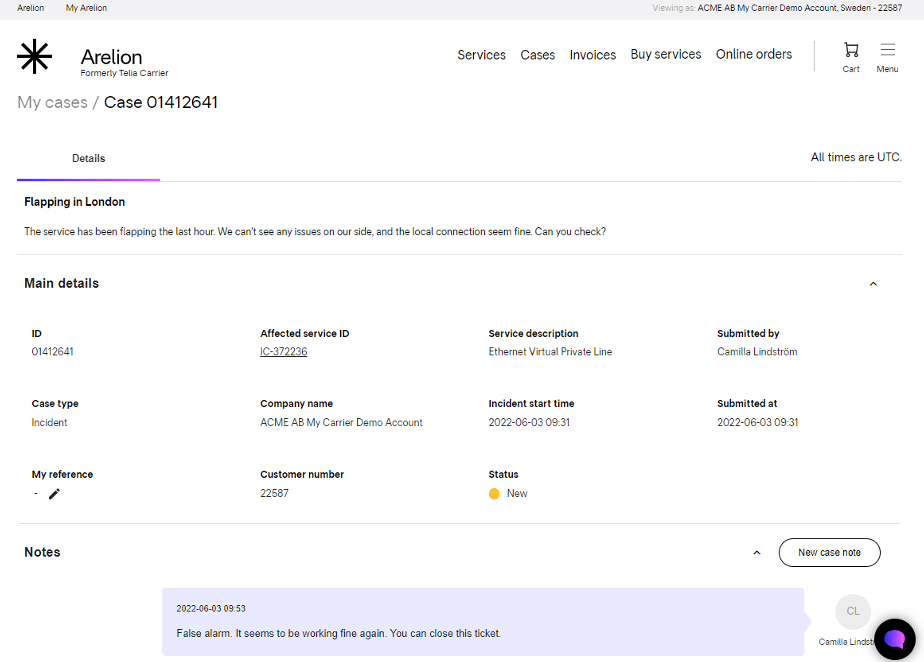Image resolution: width=924 pixels, height=662 pixels.
Task: Click the note timestamp 2022-06-03 09:53
Action: [x=211, y=608]
